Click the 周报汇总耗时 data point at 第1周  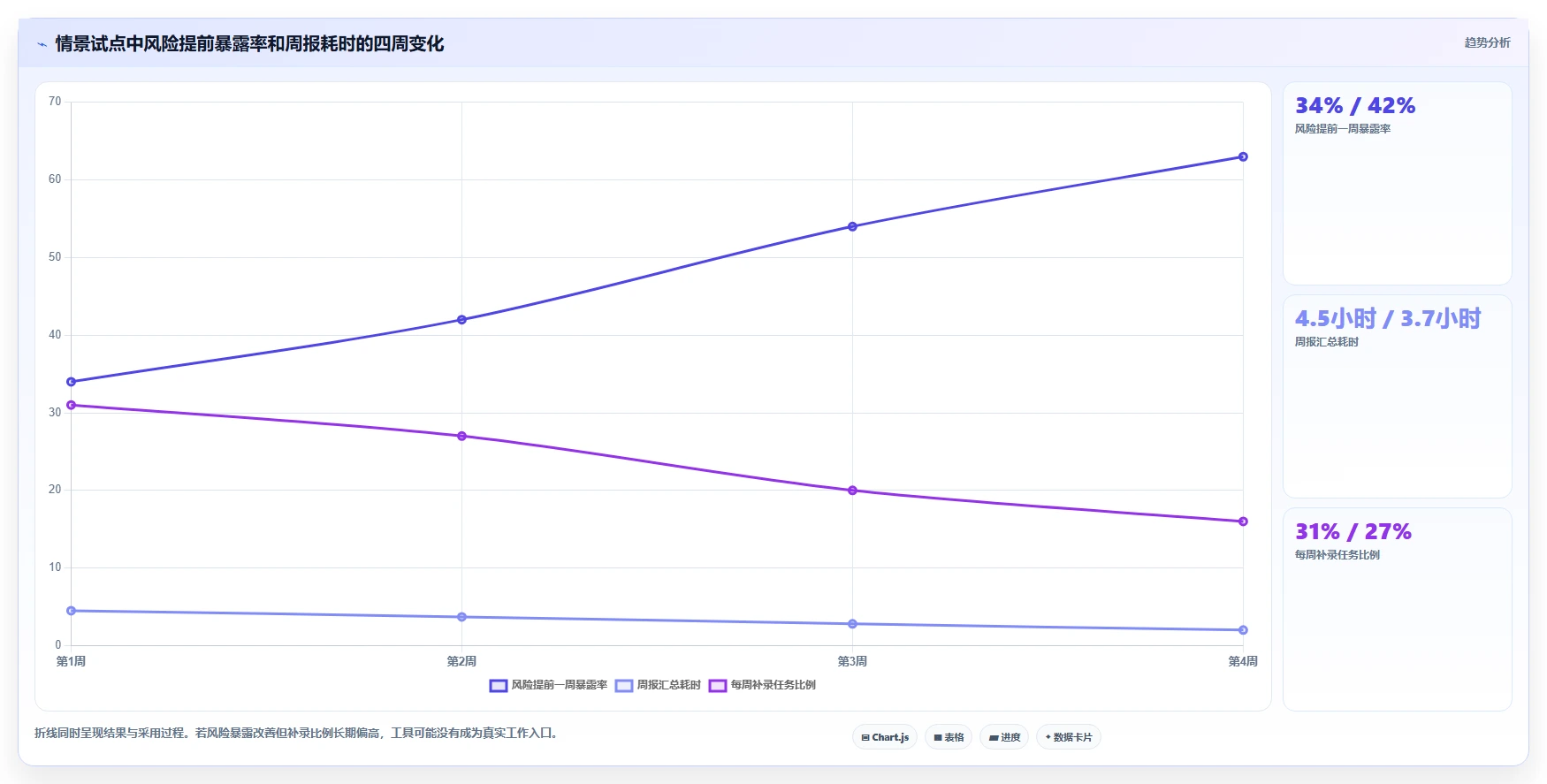point(71,611)
